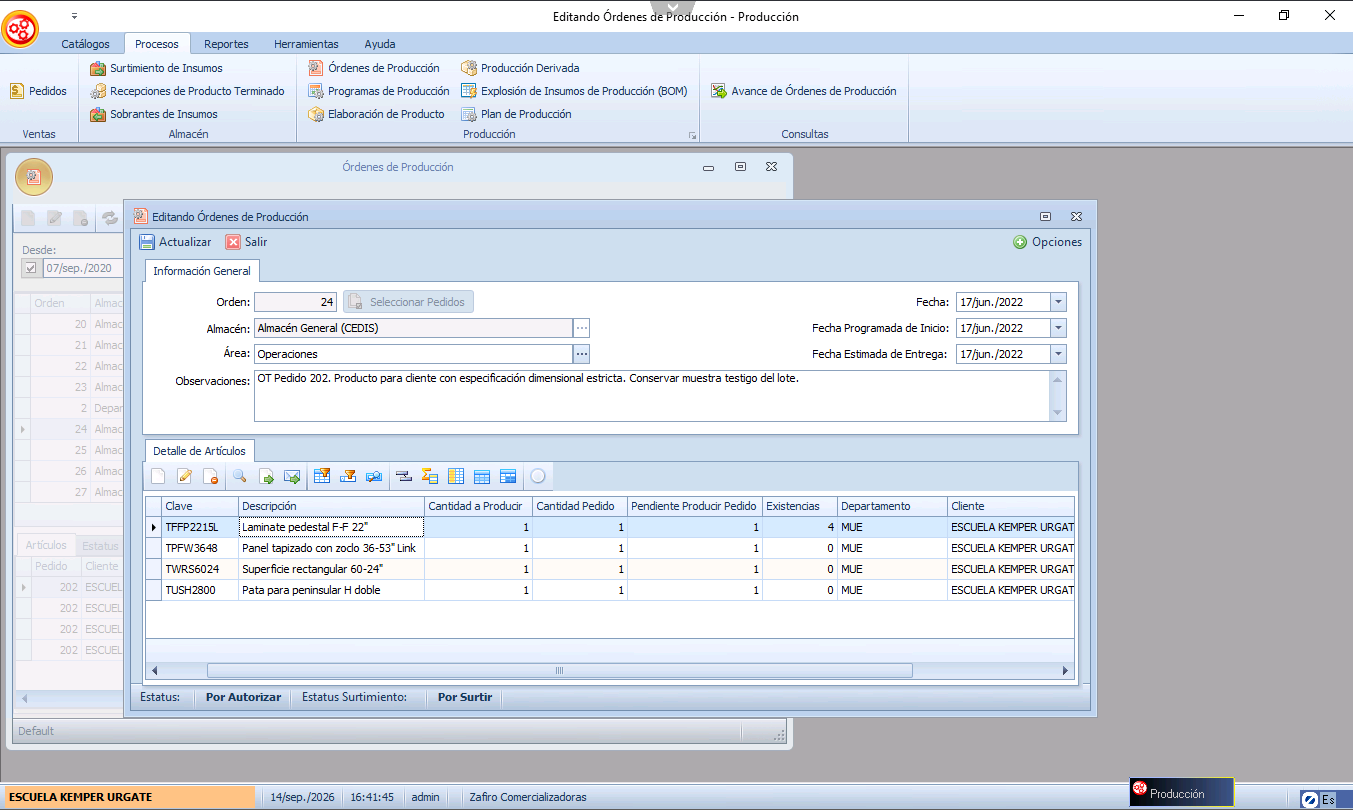Click the Área text field Operaciones
Viewport: 1353px width, 810px height.
413,354
